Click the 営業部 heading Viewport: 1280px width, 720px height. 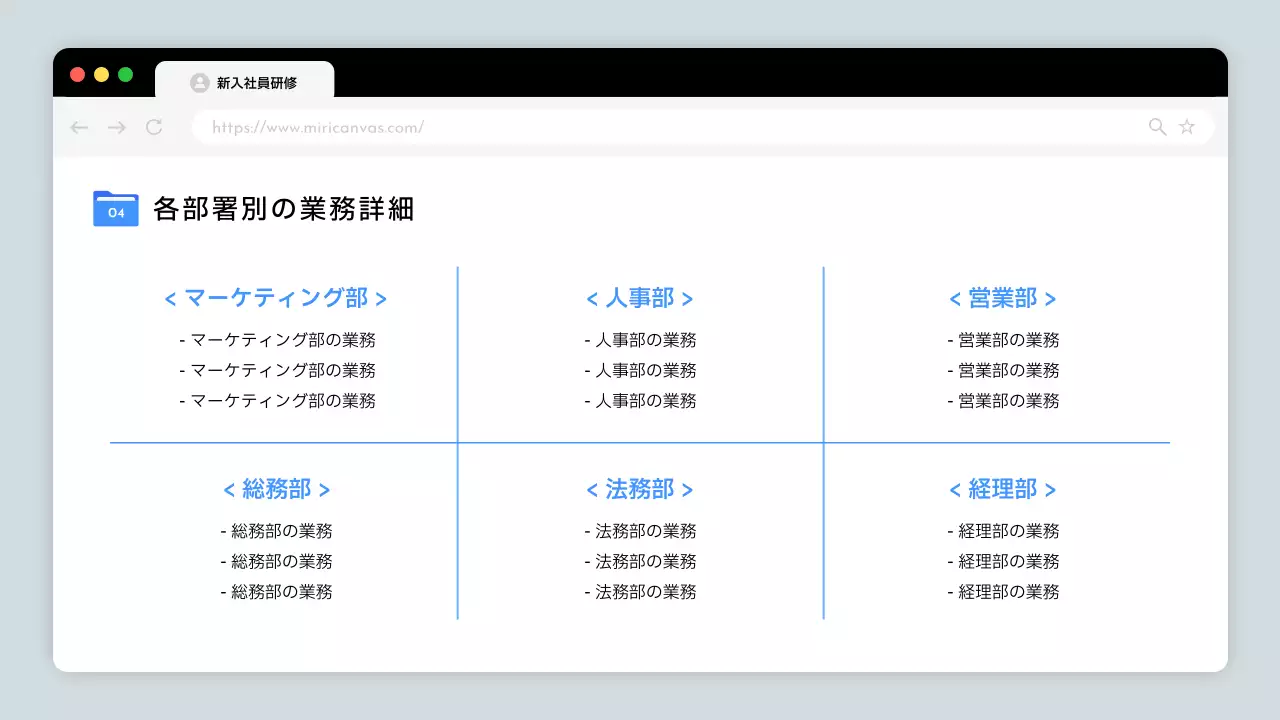coord(1003,298)
